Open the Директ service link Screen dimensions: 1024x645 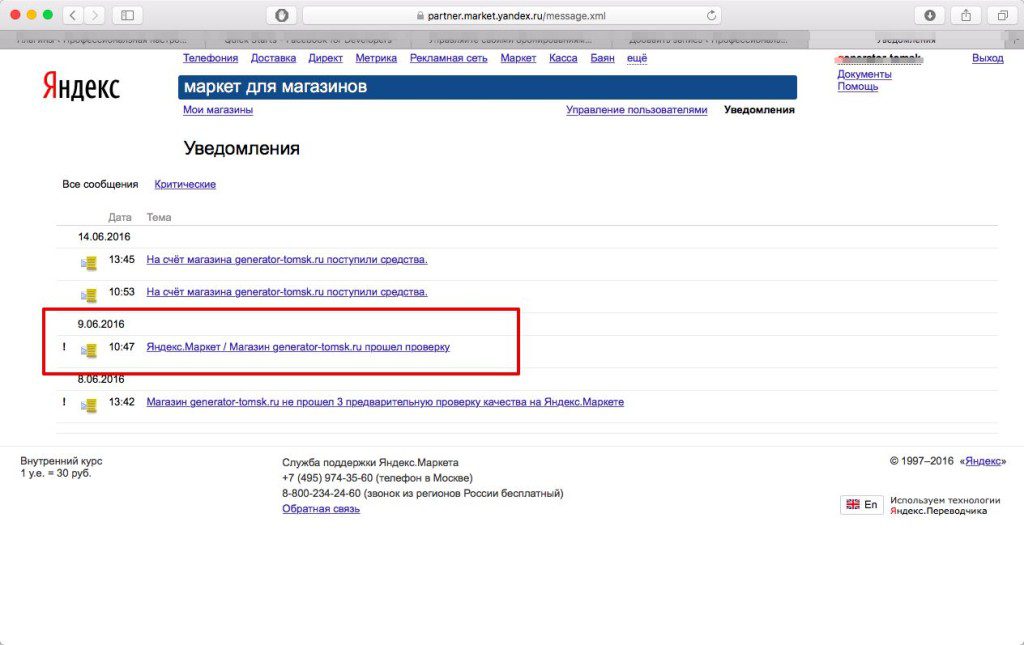click(x=325, y=58)
